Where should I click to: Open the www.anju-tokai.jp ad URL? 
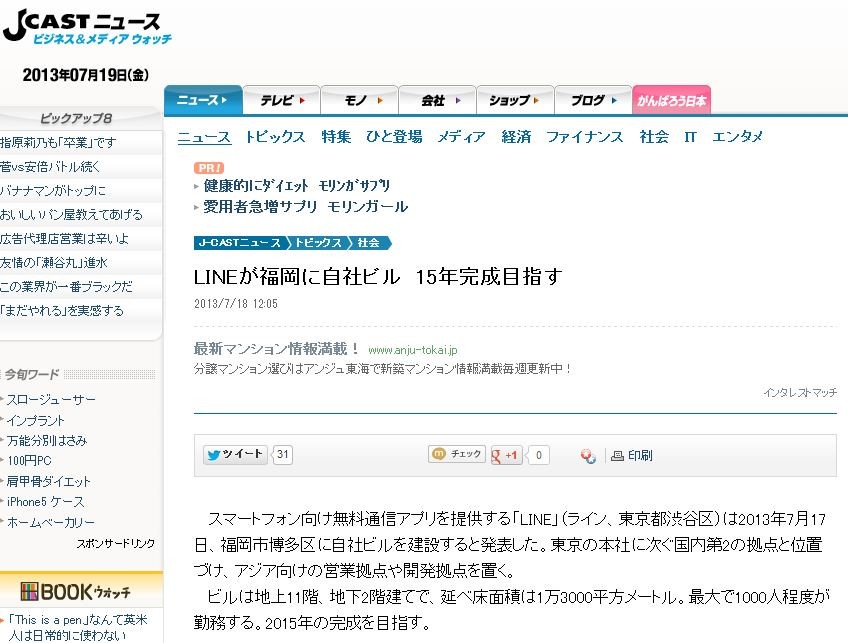[413, 350]
